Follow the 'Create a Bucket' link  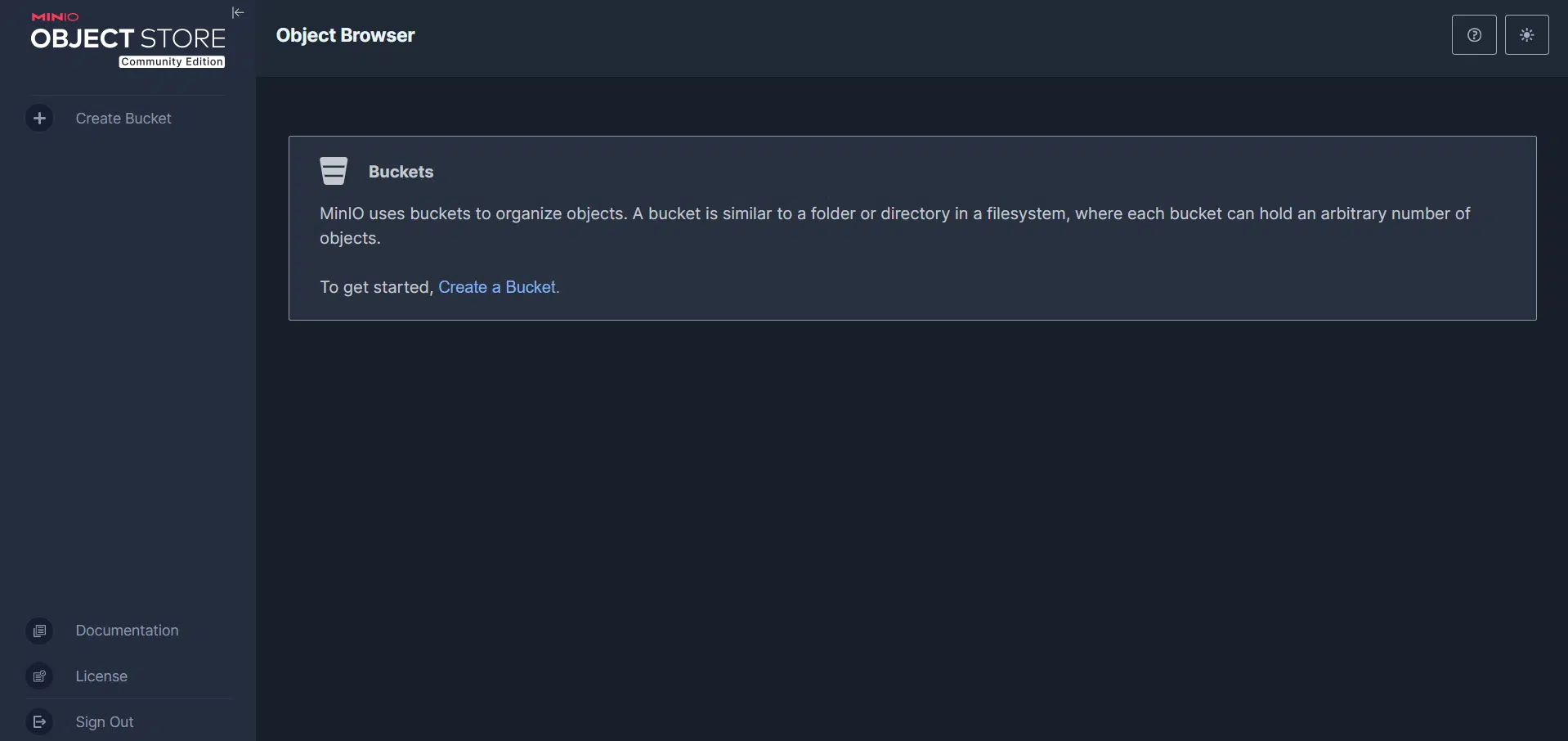[497, 287]
